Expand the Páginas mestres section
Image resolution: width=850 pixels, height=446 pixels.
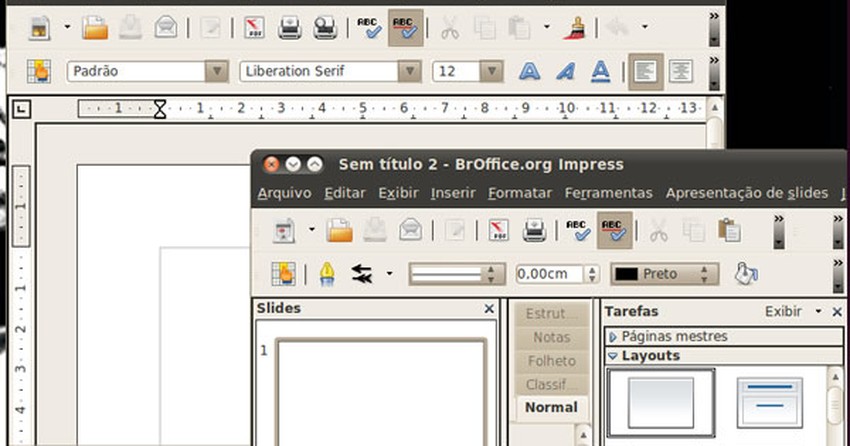pos(613,337)
